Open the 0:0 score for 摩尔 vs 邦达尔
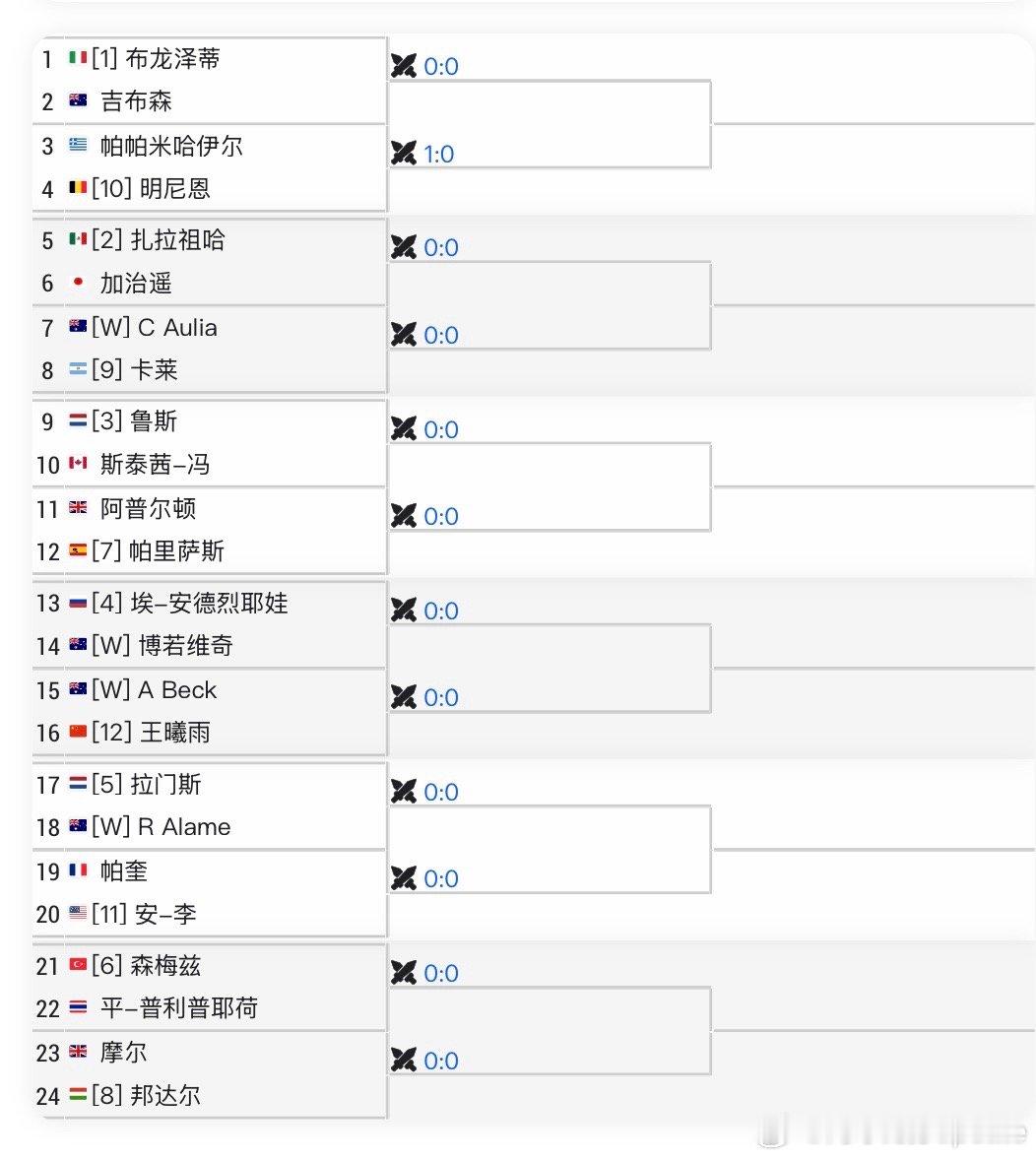Screen dimensions: 1036x1159 tap(441, 1060)
